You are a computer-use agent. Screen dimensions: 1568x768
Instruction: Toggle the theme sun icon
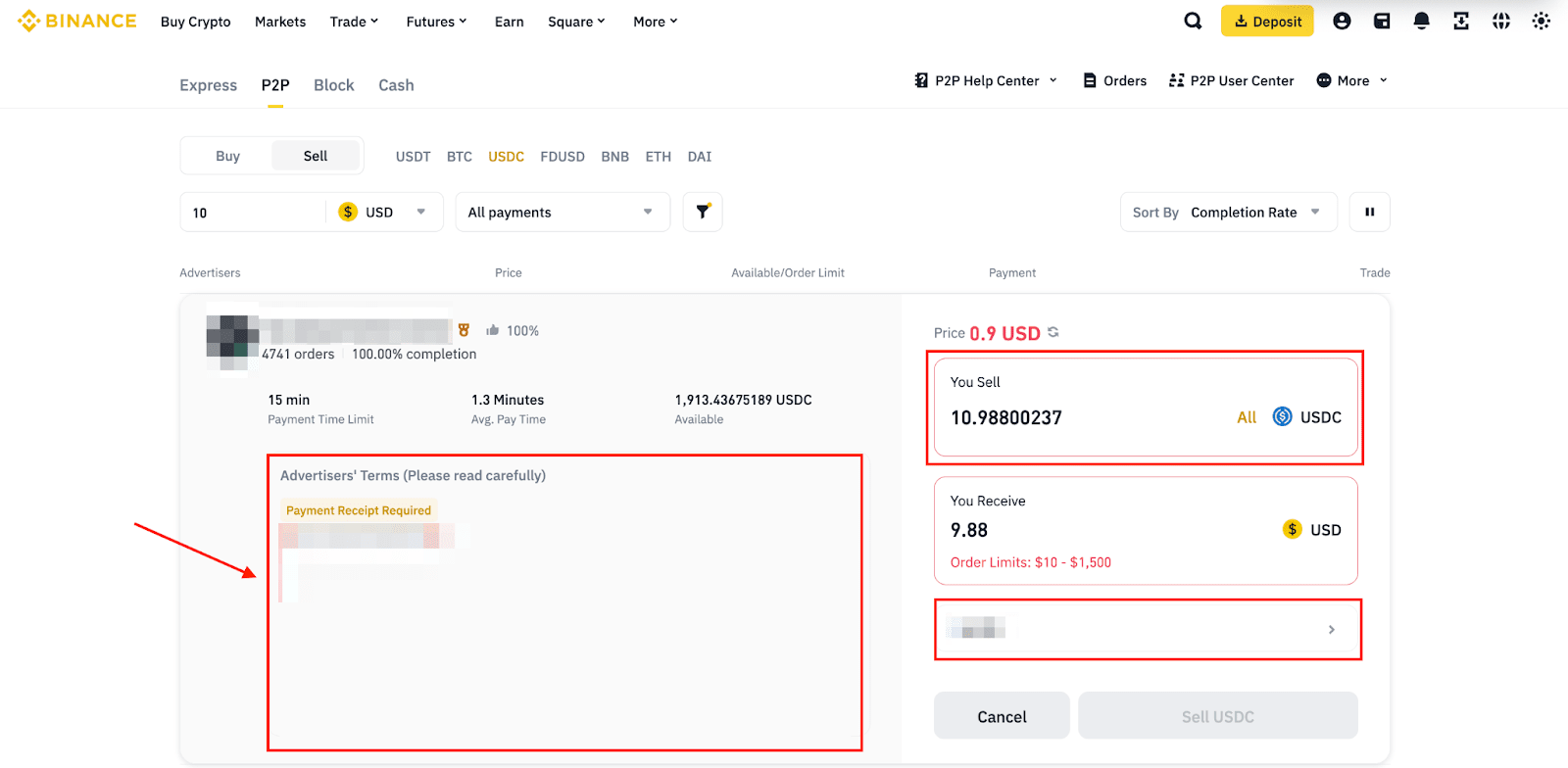1541,21
